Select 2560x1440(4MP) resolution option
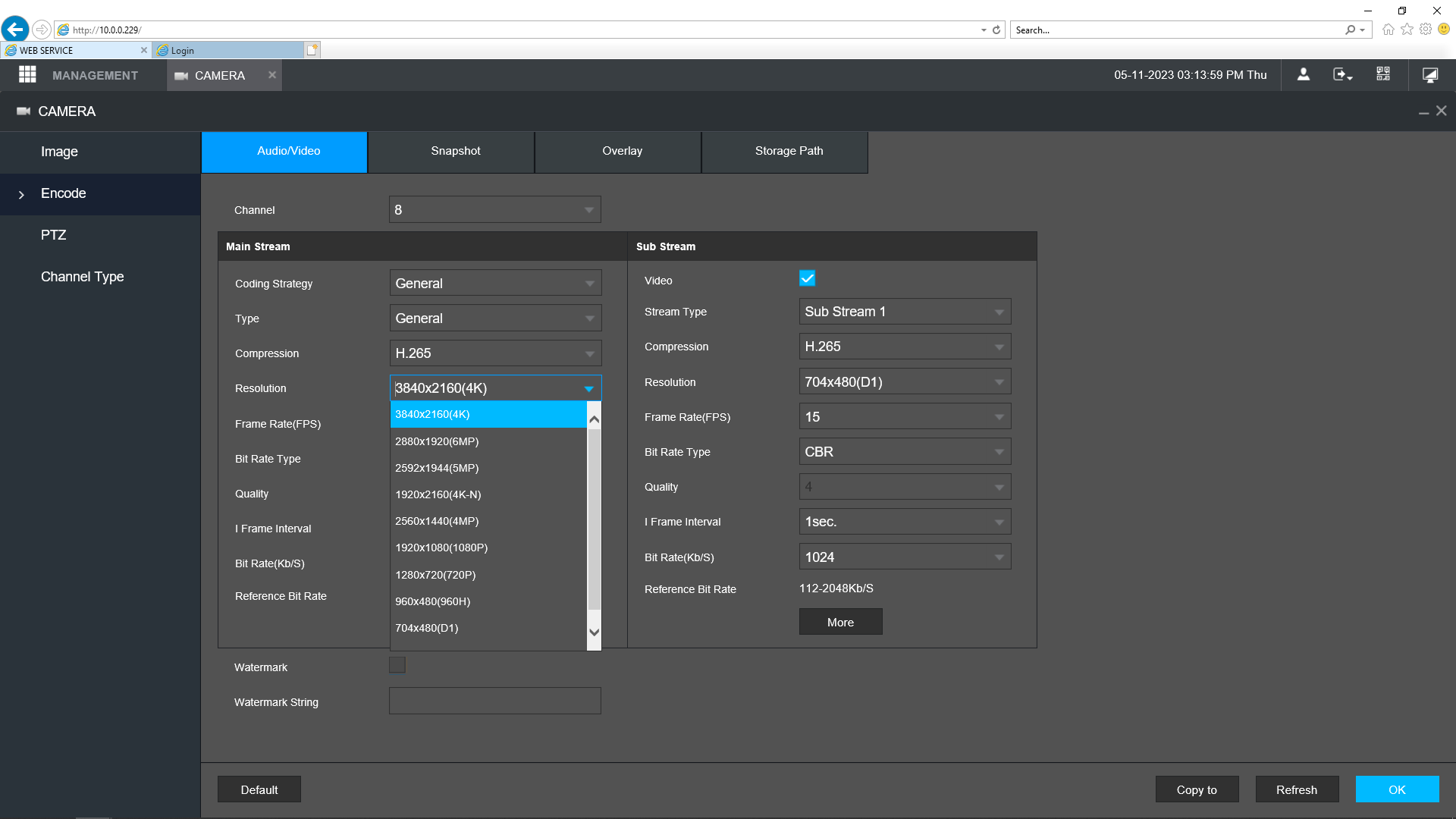 (488, 521)
